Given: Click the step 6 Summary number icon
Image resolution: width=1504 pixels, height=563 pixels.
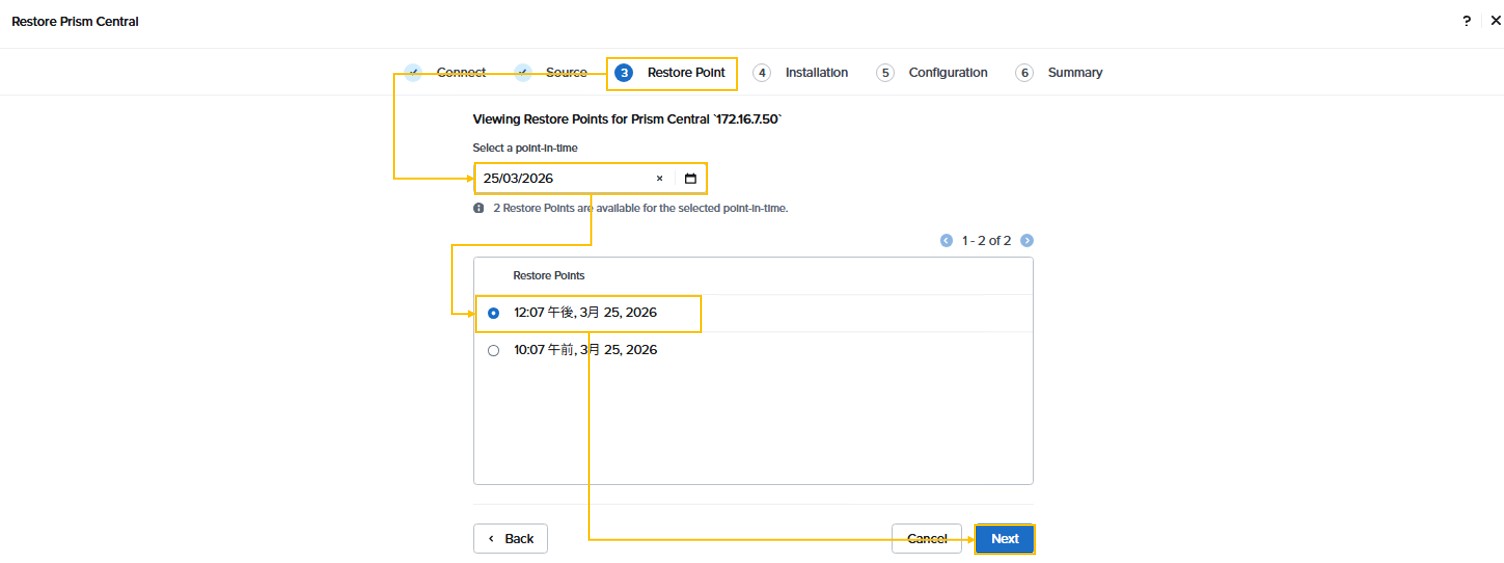Looking at the screenshot, I should (x=1024, y=73).
